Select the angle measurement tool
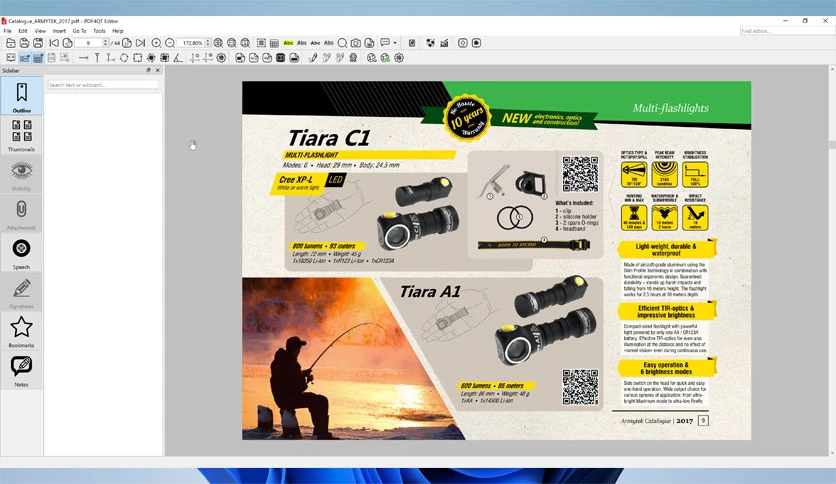This screenshot has width=836, height=484. pos(178,58)
